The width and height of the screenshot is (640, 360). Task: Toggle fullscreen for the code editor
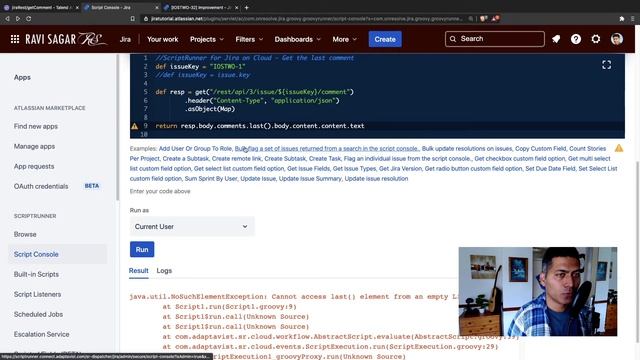pos(607,65)
